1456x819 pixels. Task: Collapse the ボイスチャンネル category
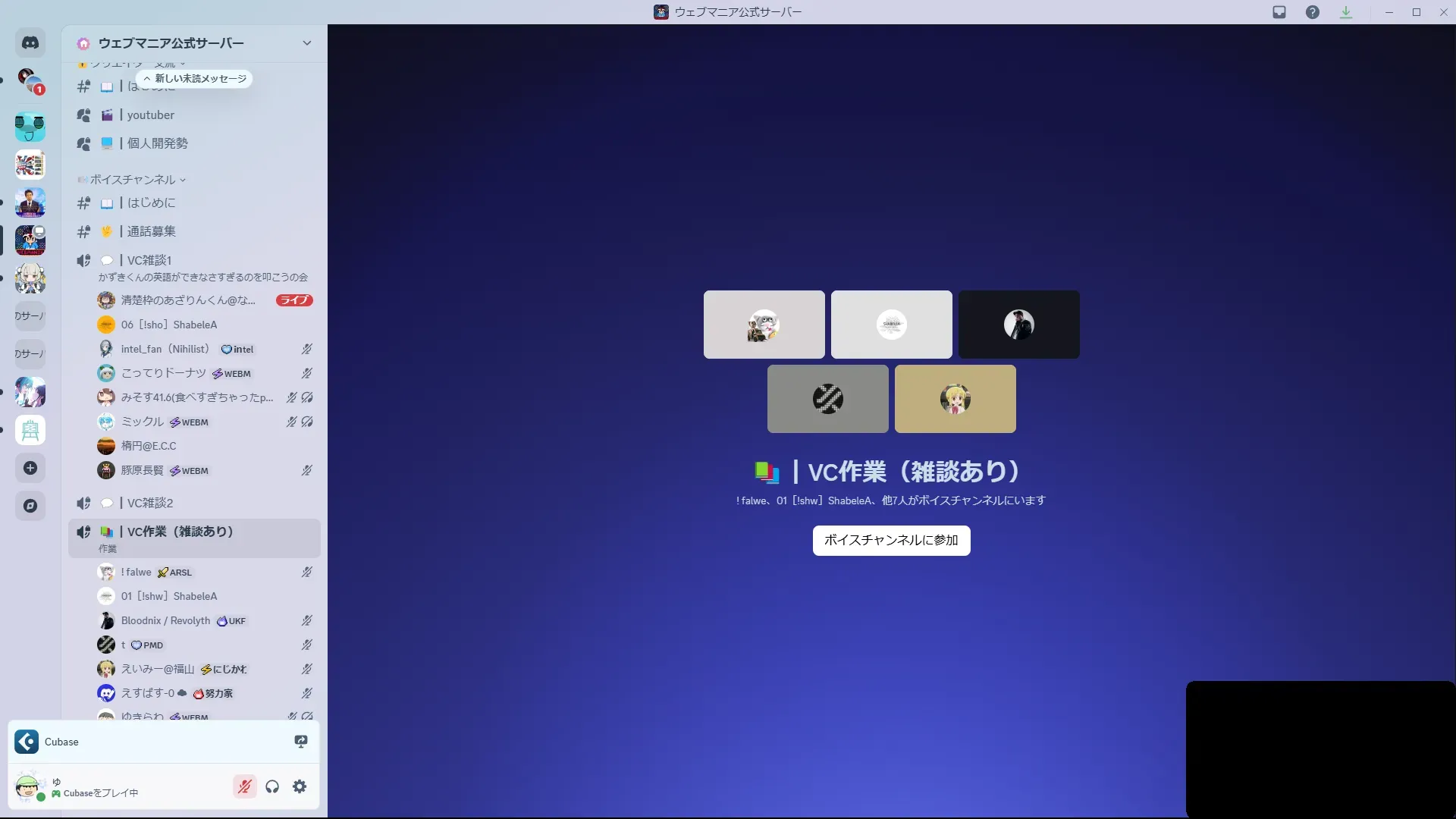coord(133,180)
